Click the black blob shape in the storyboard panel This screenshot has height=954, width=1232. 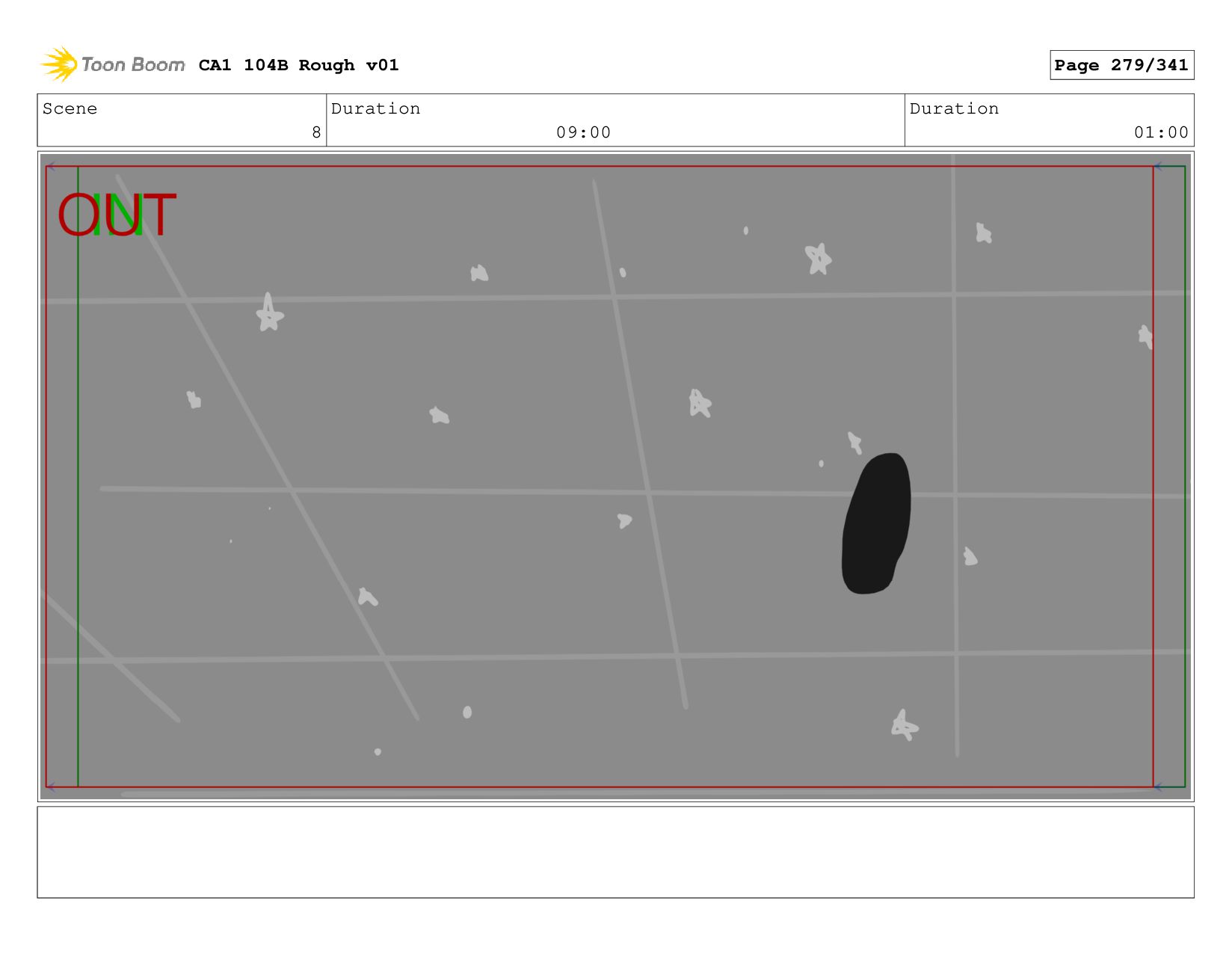(876, 523)
